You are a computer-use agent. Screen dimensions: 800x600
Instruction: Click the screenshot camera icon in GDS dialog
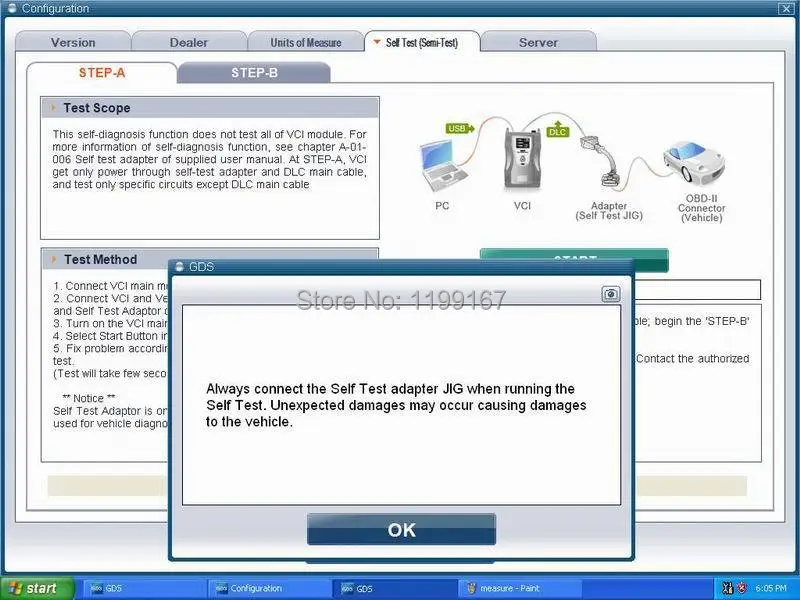coord(611,294)
